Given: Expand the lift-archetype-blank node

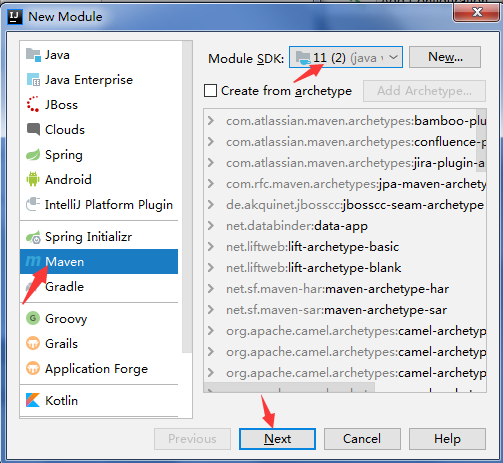Looking at the screenshot, I should pyautogui.click(x=210, y=268).
